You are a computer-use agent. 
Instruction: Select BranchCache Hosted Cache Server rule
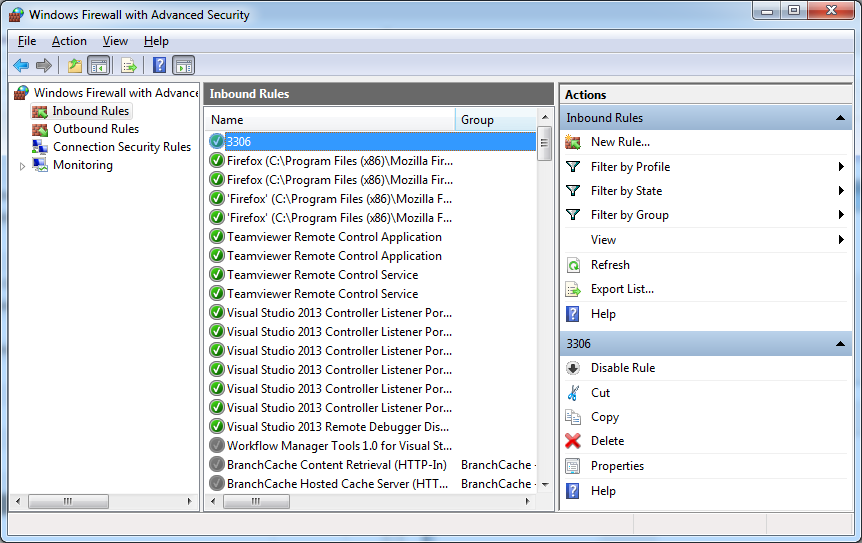[x=337, y=484]
